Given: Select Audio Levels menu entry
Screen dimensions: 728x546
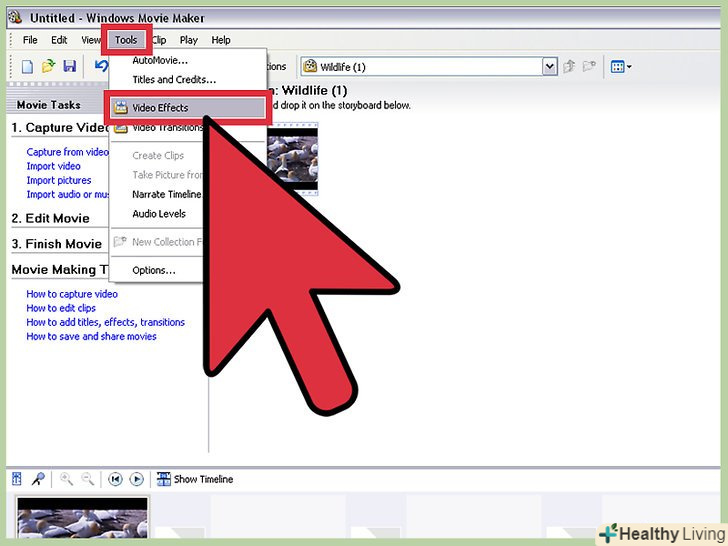Looking at the screenshot, I should (158, 214).
